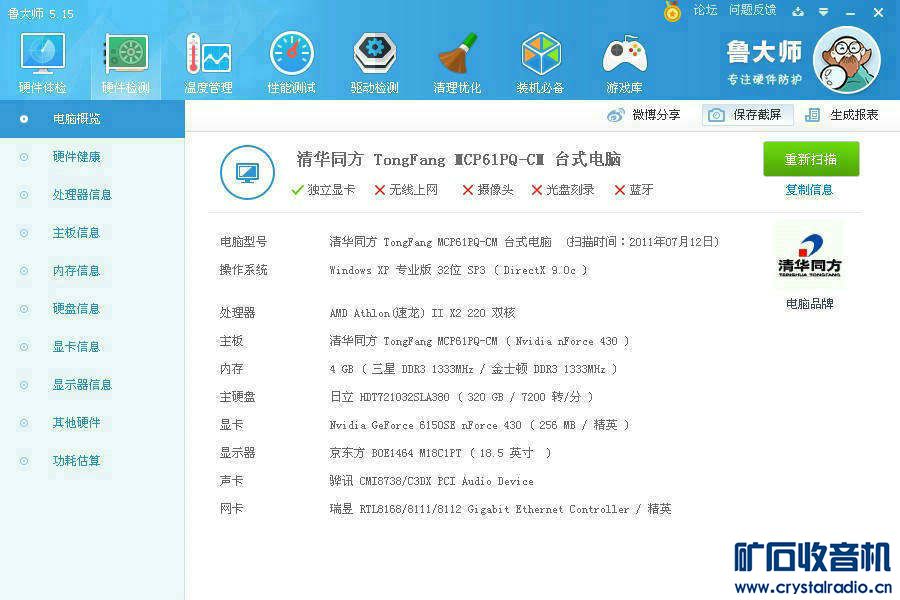Click the Windows XP operating system value
Screen dimensions: 900x600
(x=458, y=270)
